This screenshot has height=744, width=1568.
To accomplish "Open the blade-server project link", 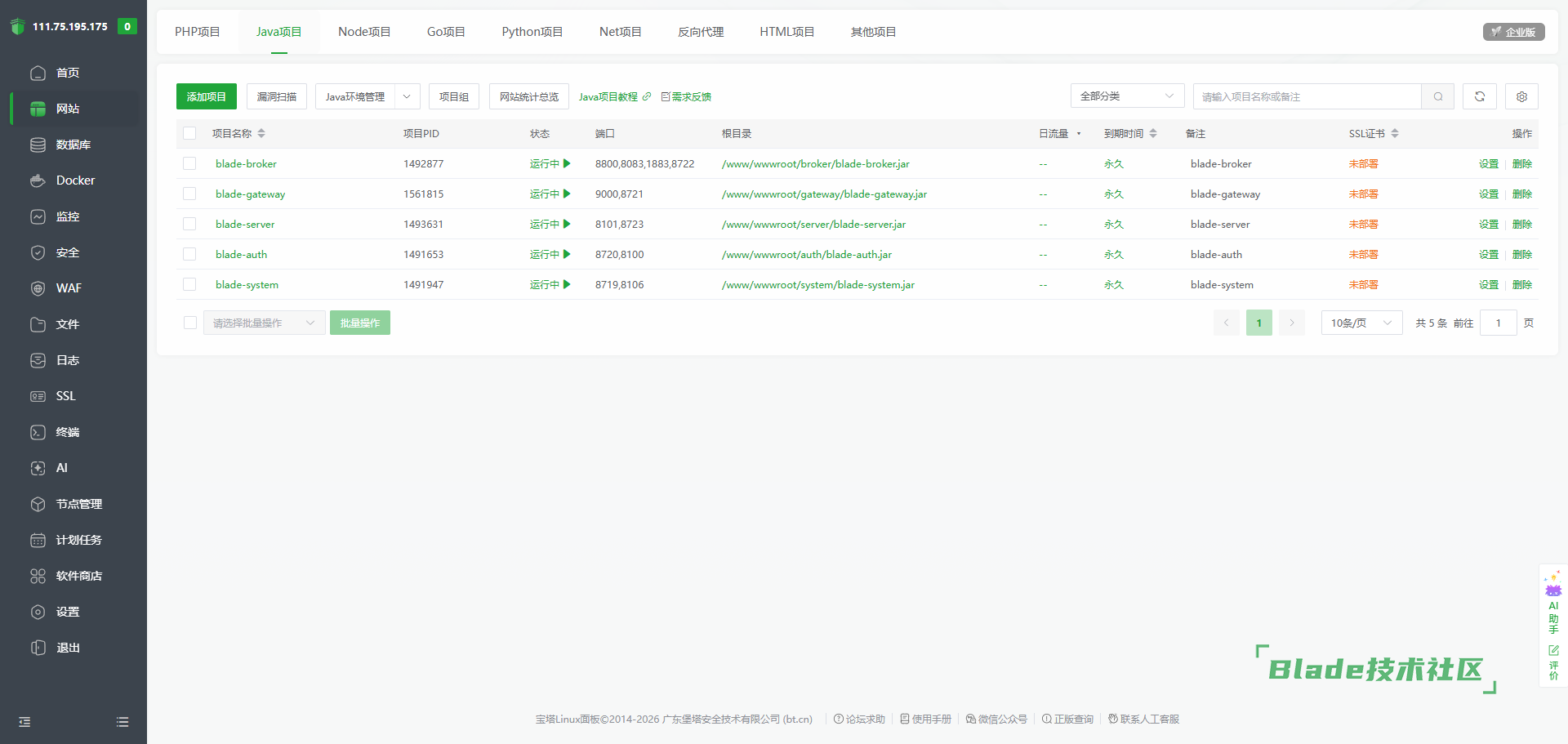I will pyautogui.click(x=245, y=224).
